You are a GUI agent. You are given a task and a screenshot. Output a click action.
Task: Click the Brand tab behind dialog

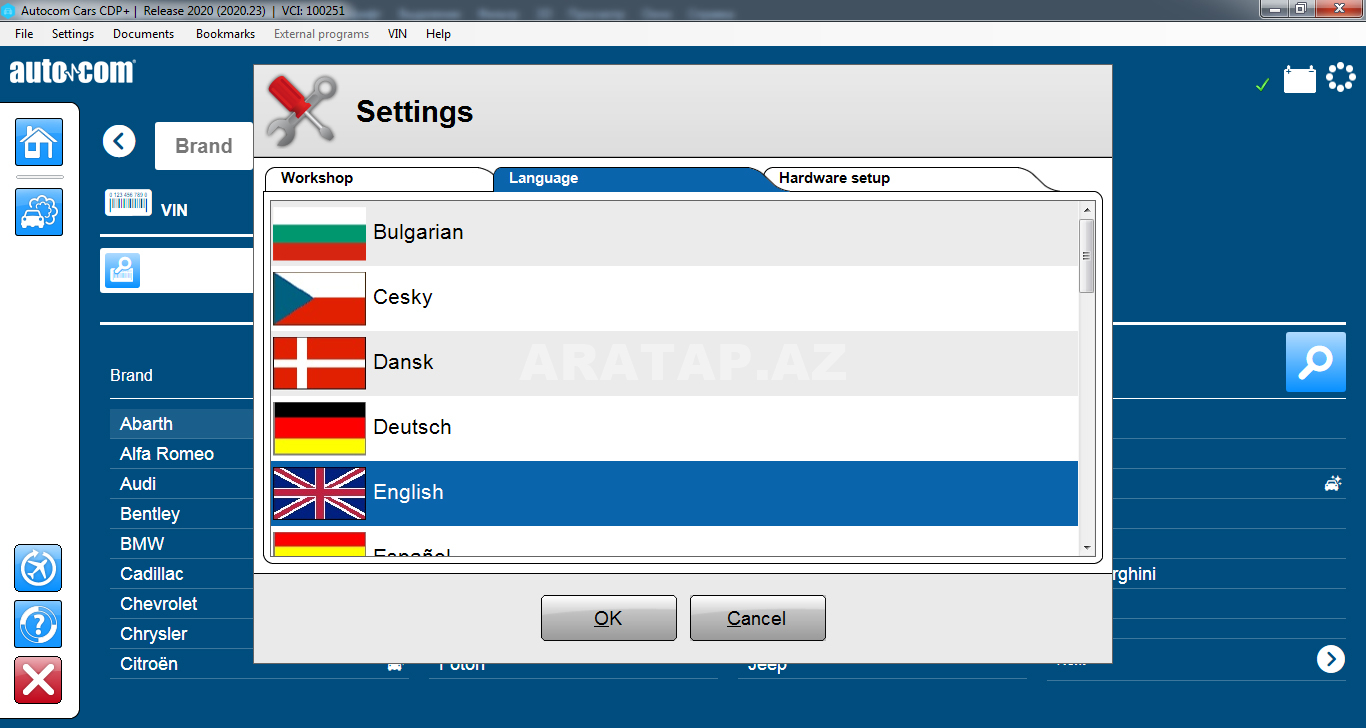204,146
